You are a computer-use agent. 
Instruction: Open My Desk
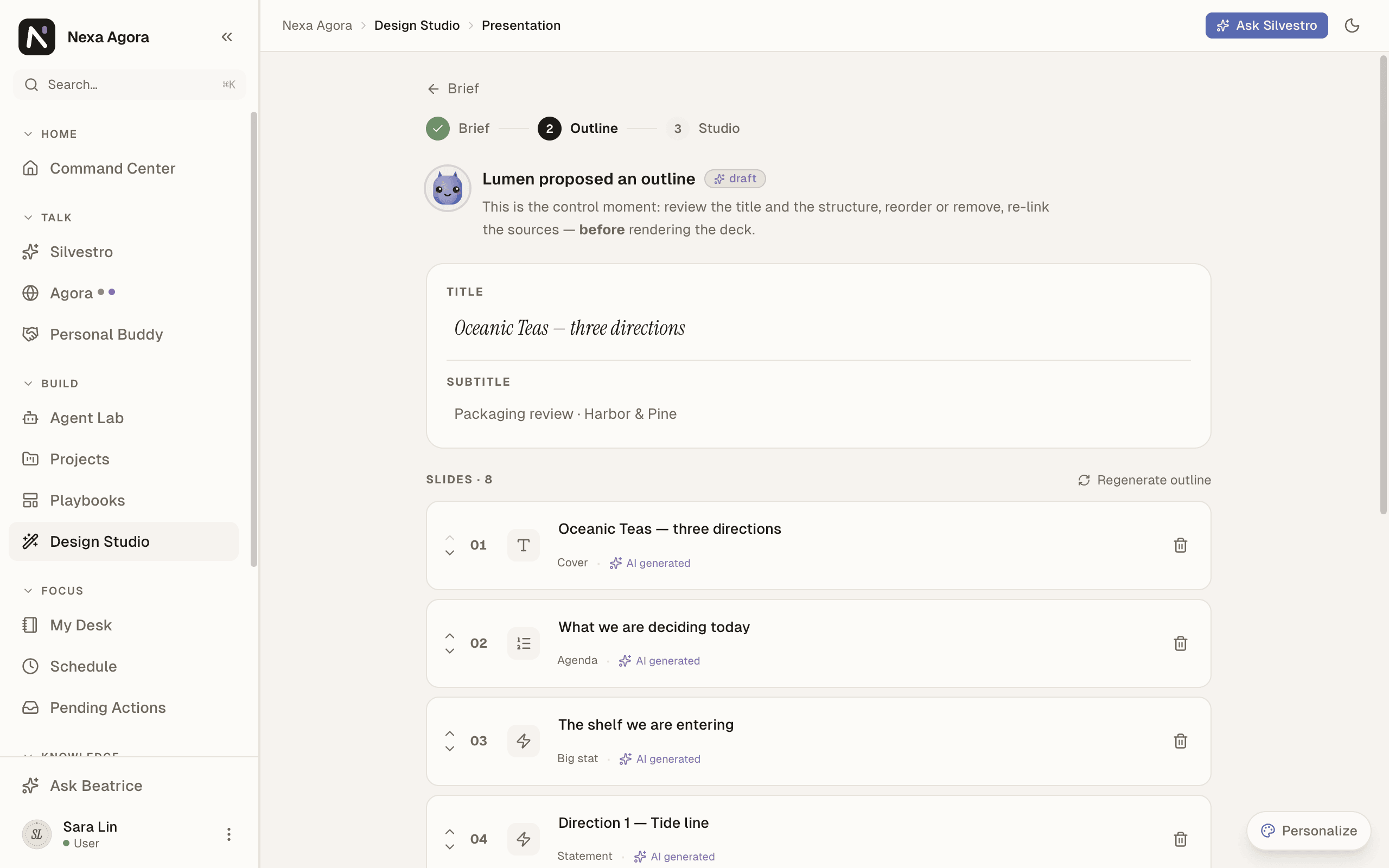coord(123,625)
